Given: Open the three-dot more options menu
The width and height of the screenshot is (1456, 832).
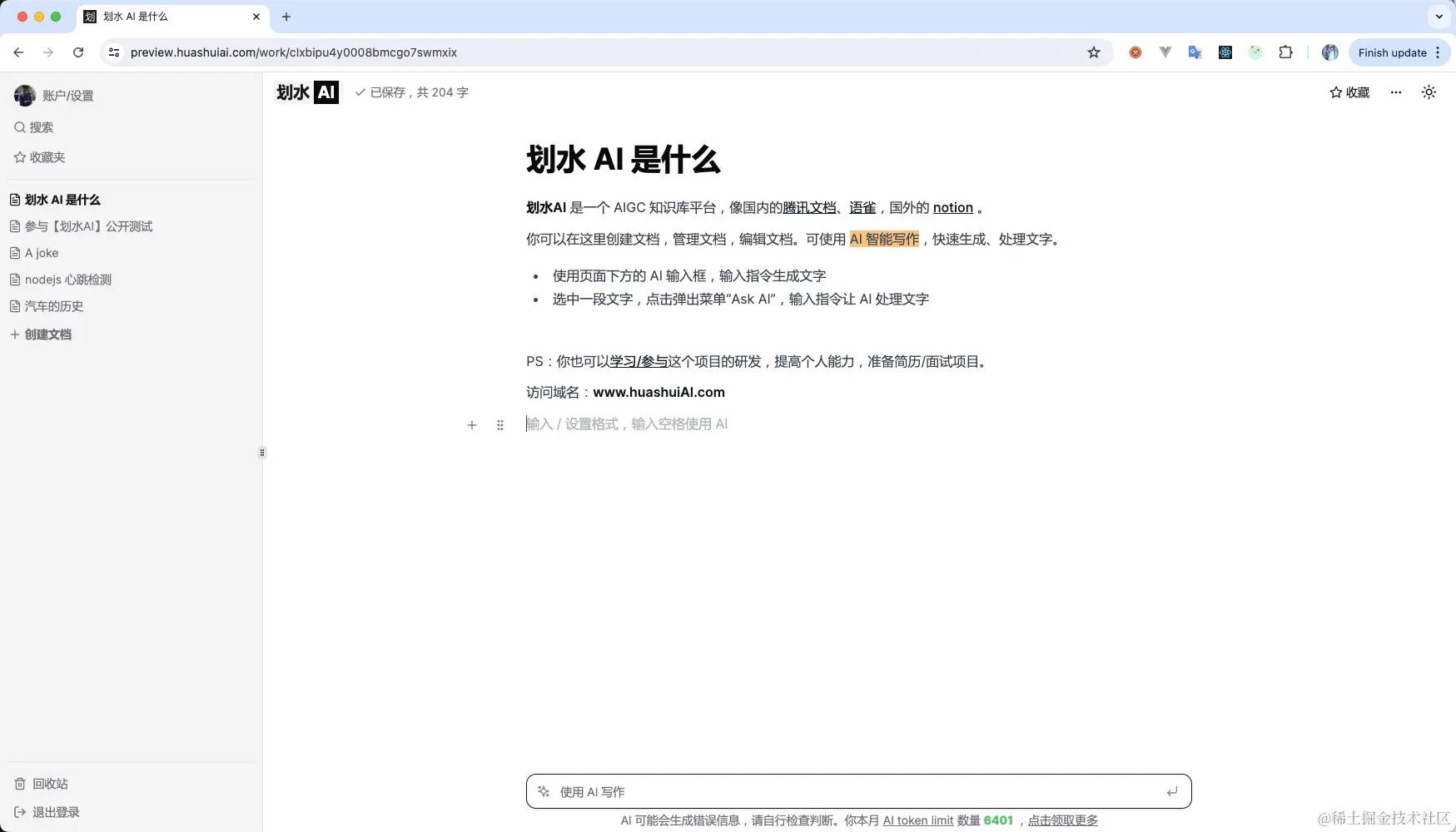Looking at the screenshot, I should click(1396, 92).
